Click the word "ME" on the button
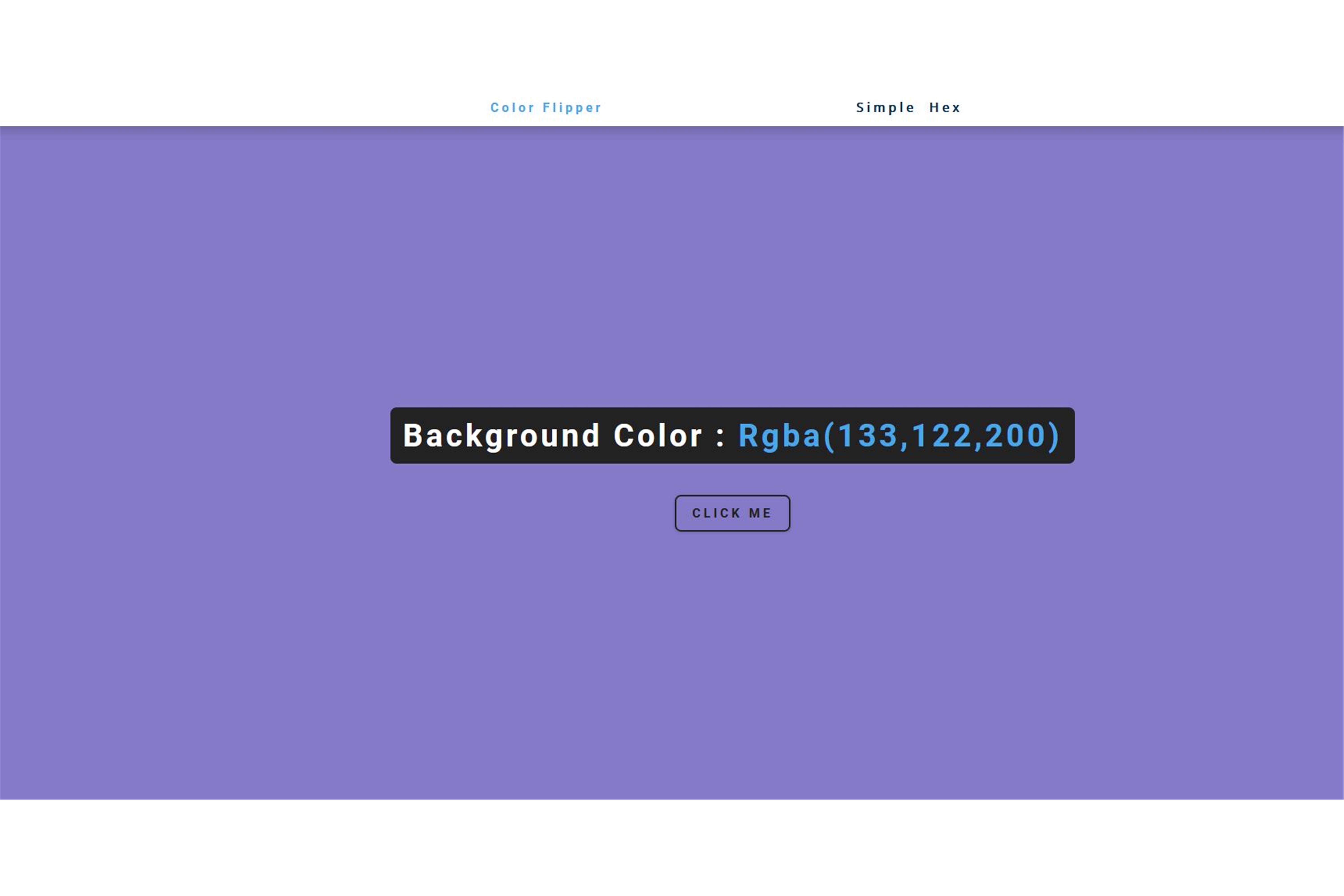 click(x=760, y=513)
